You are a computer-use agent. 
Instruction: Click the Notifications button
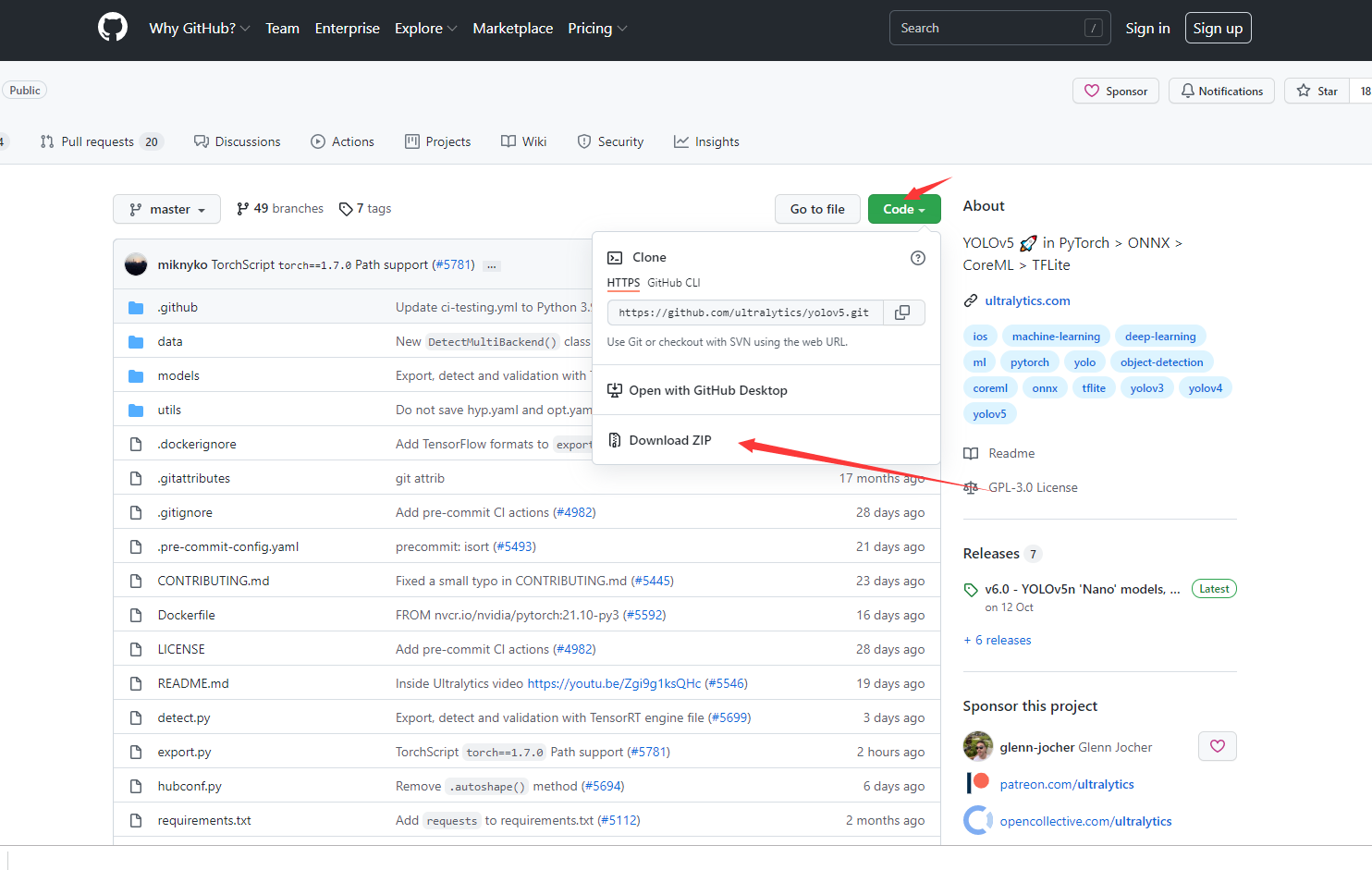1222,91
